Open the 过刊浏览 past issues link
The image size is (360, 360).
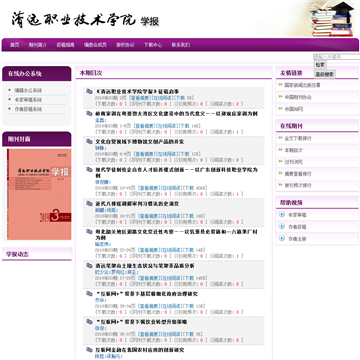pyautogui.click(x=294, y=162)
